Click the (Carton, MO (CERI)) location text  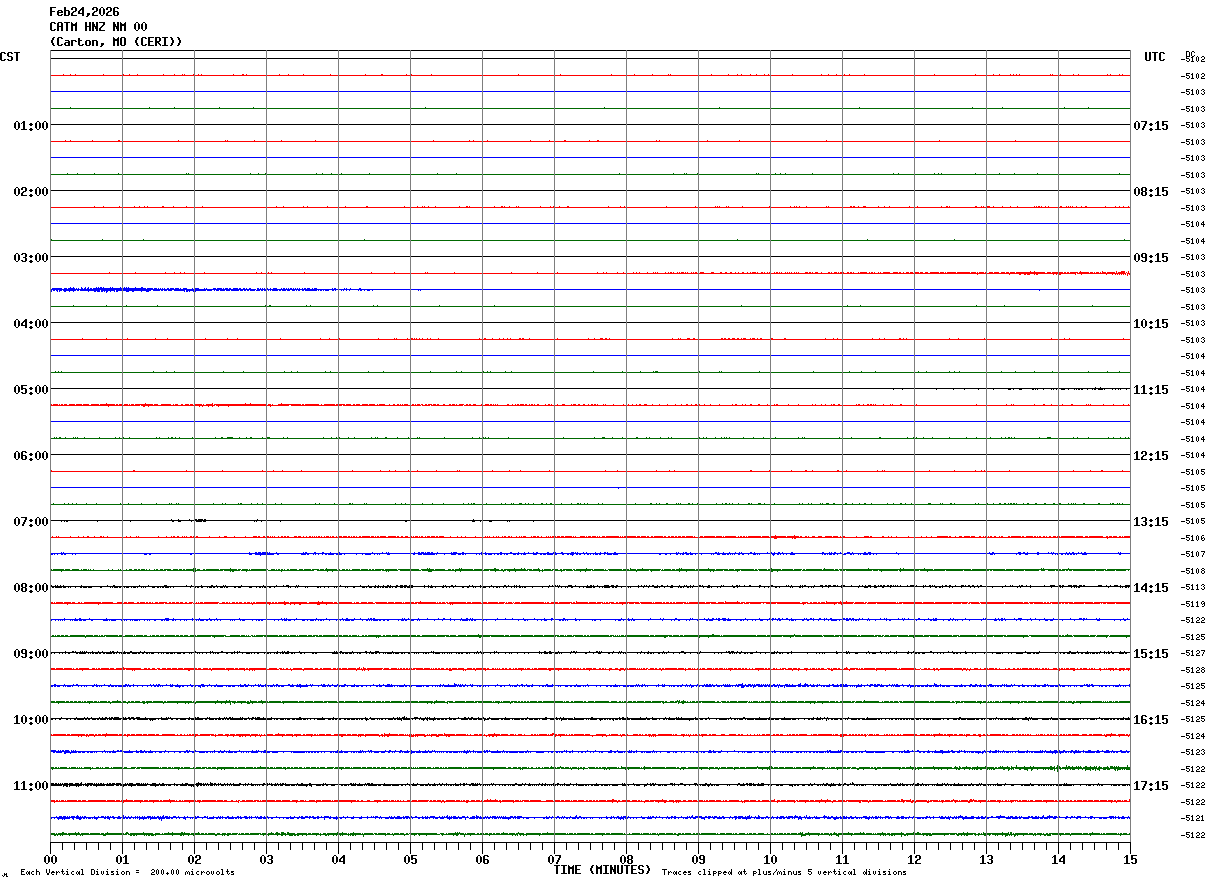pyautogui.click(x=116, y=42)
